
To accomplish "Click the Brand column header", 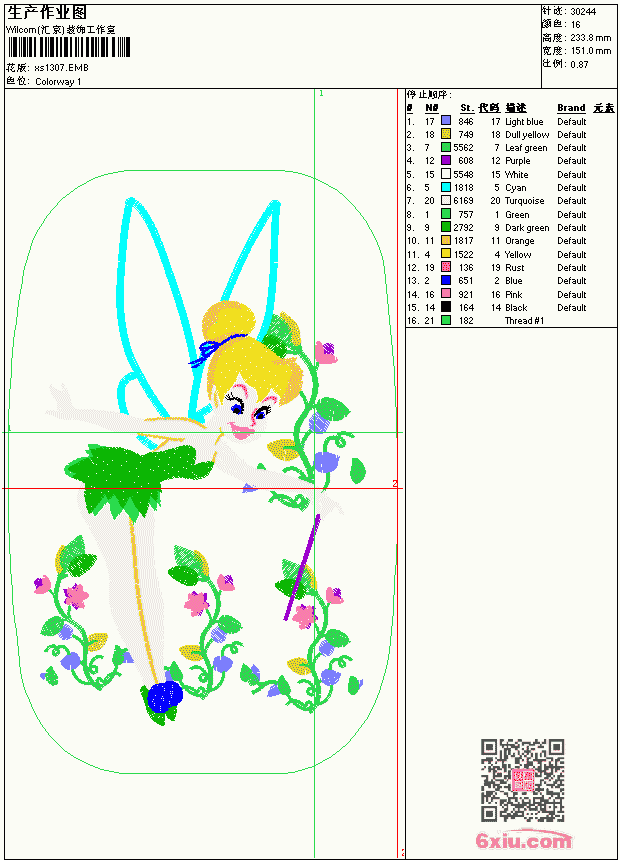I will (x=571, y=108).
